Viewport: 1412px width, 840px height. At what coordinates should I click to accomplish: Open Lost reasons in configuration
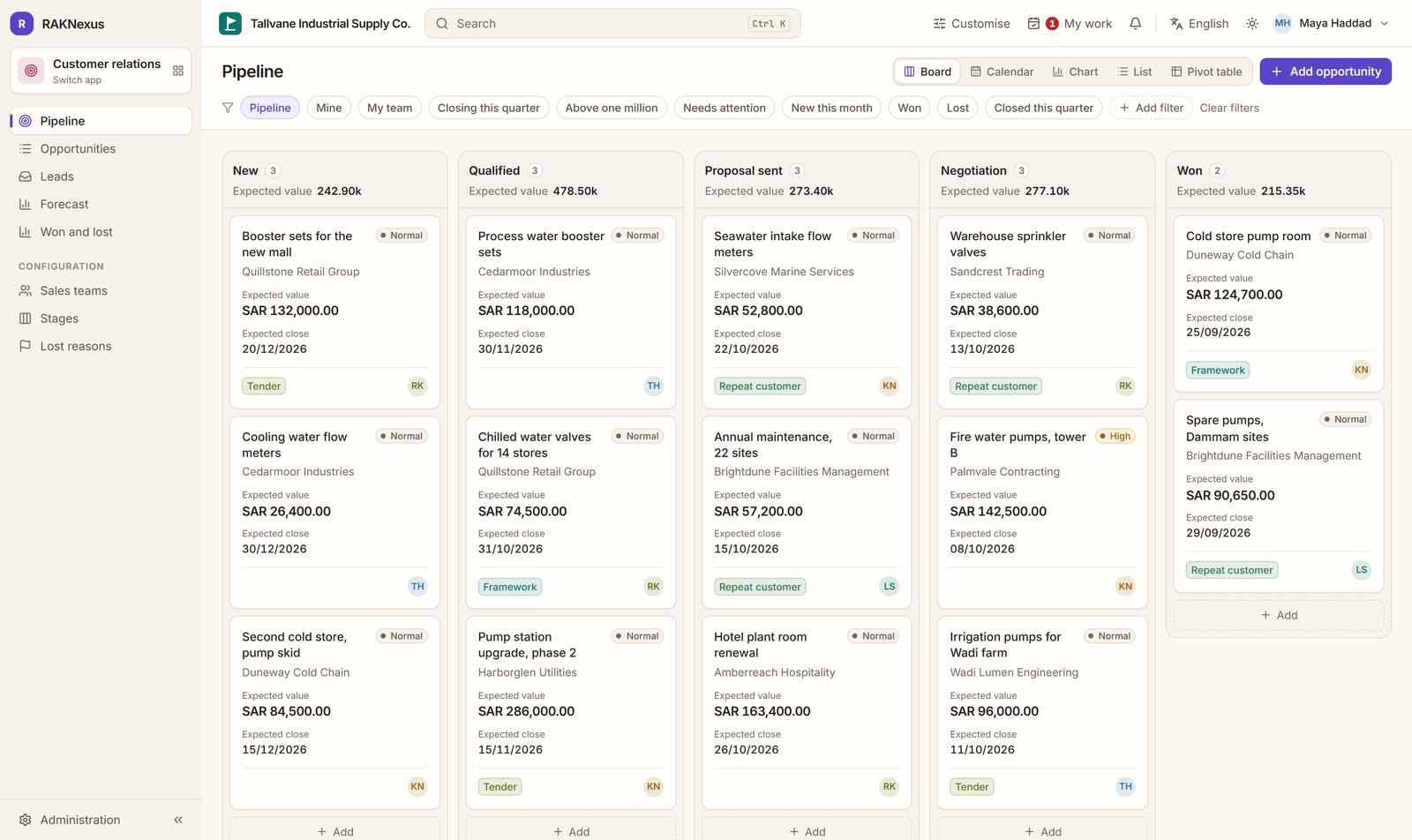[x=101, y=347]
